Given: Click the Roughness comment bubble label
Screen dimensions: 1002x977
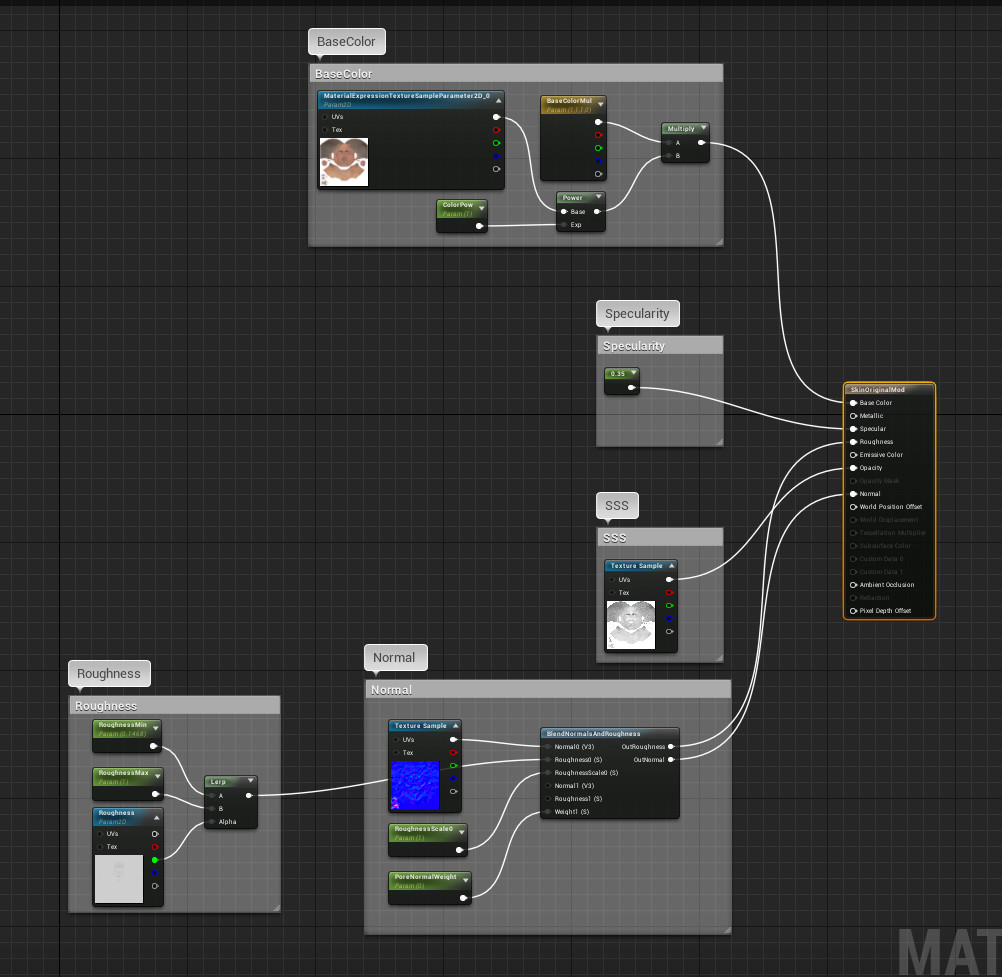Looking at the screenshot, I should (109, 673).
